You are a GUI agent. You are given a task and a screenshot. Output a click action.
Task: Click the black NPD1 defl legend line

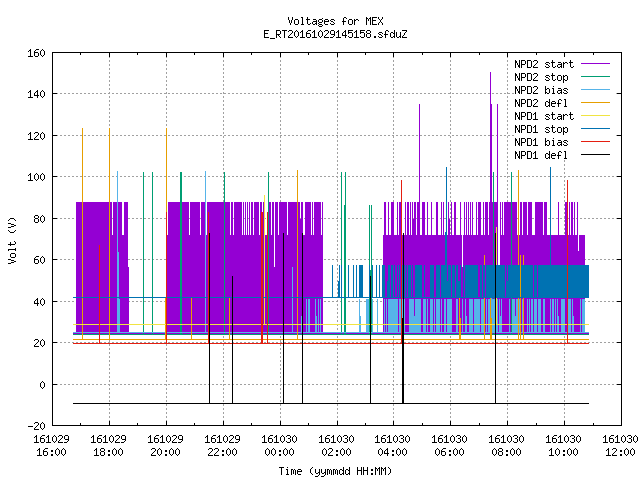click(595, 155)
